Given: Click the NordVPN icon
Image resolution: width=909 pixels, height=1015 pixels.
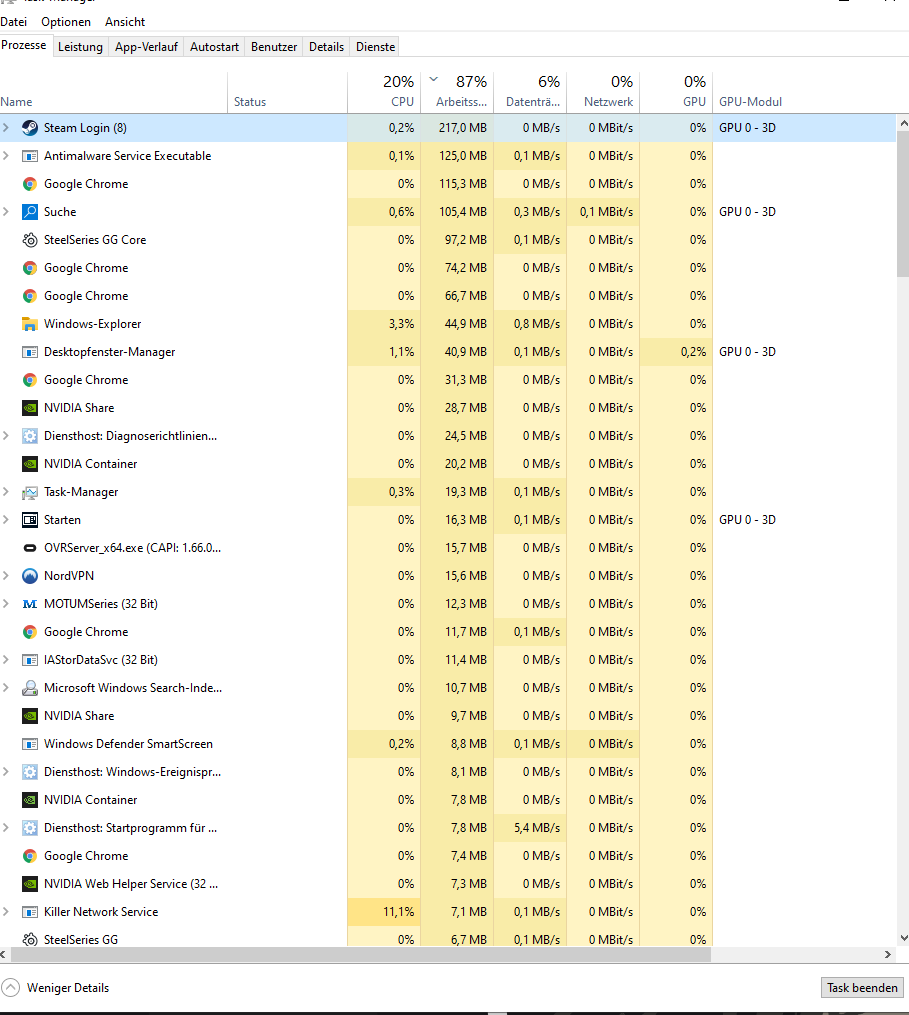Looking at the screenshot, I should click(30, 575).
